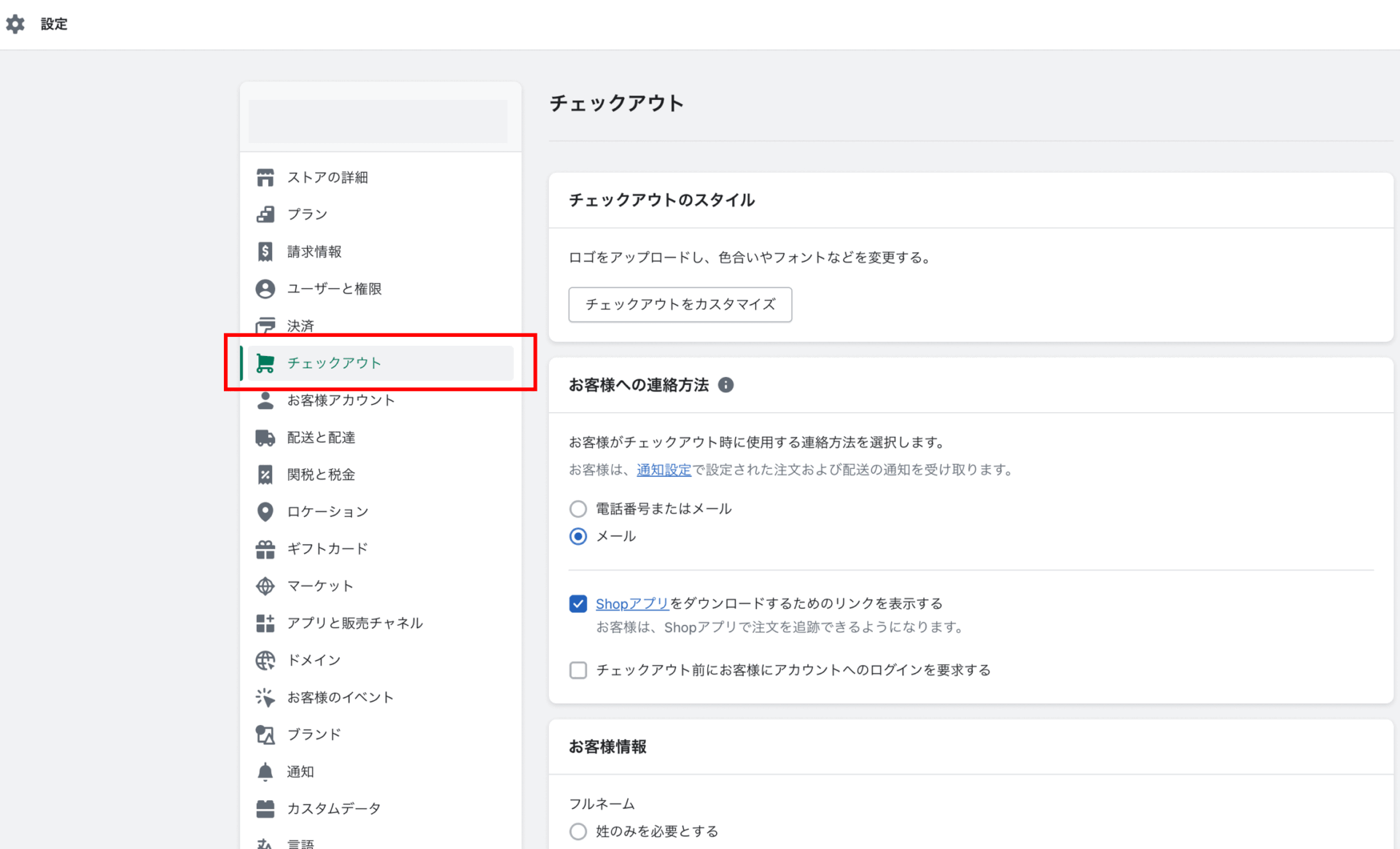Click the map pin icon beside ロケーション
The width and height of the screenshot is (1400, 849).
click(265, 512)
